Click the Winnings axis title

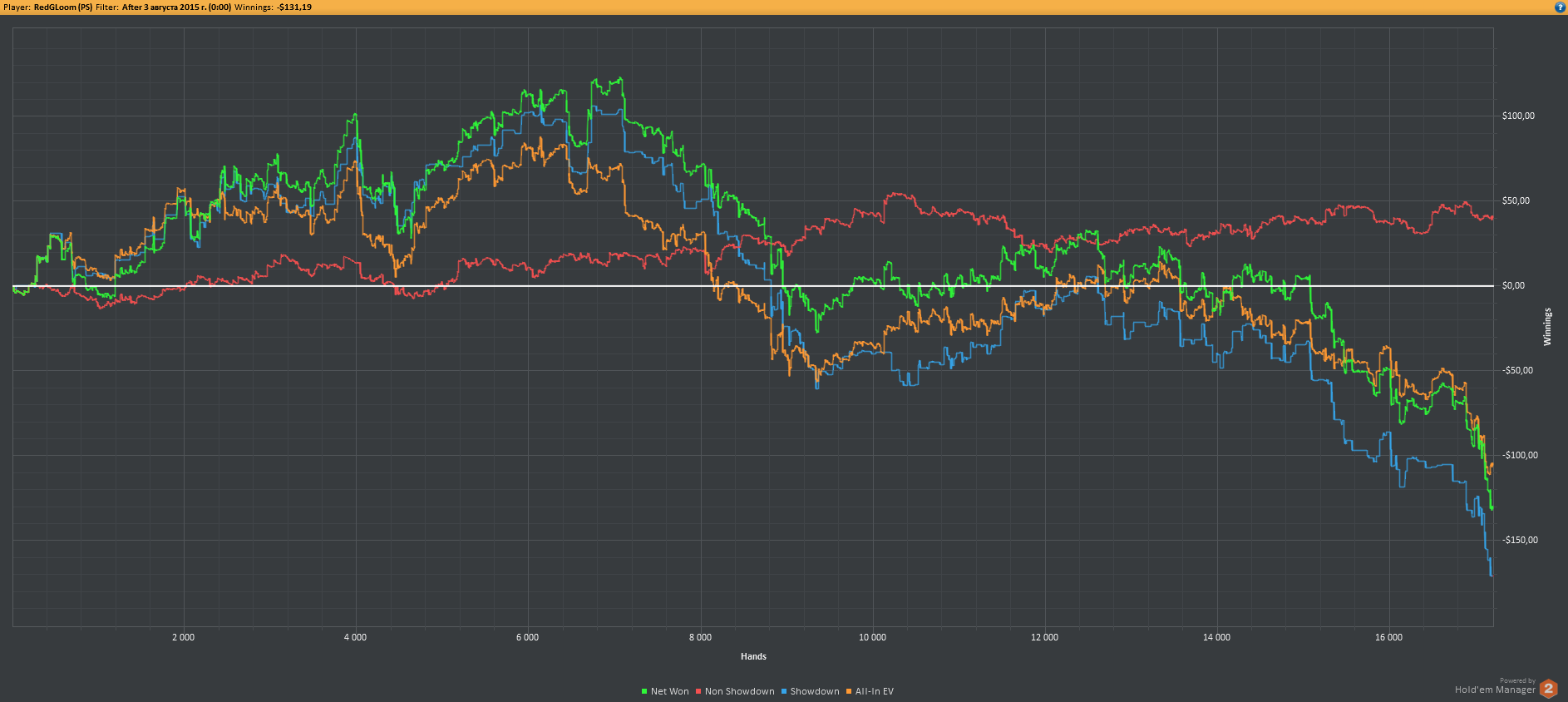1547,327
